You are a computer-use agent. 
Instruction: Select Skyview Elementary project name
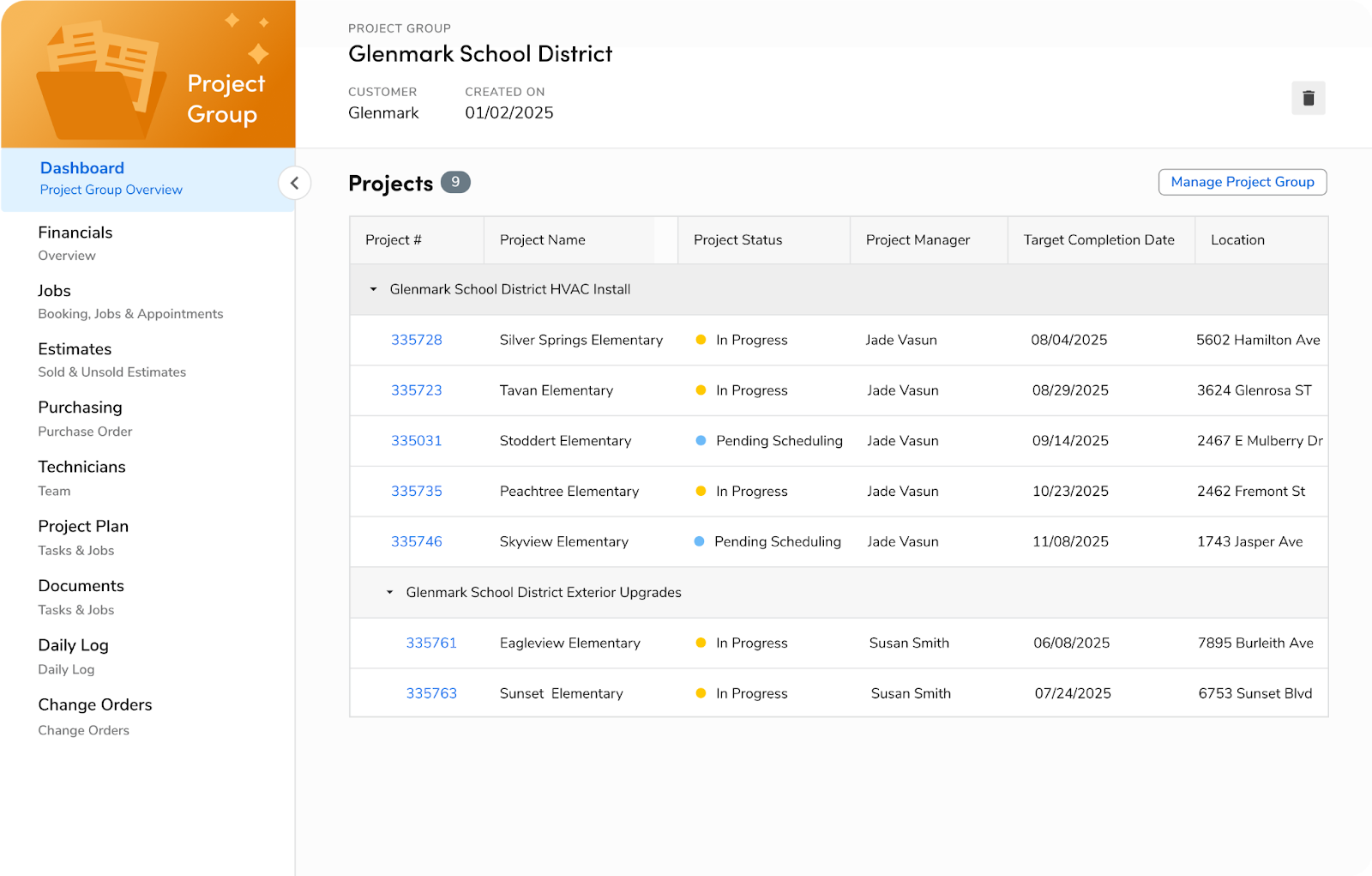[x=564, y=542]
